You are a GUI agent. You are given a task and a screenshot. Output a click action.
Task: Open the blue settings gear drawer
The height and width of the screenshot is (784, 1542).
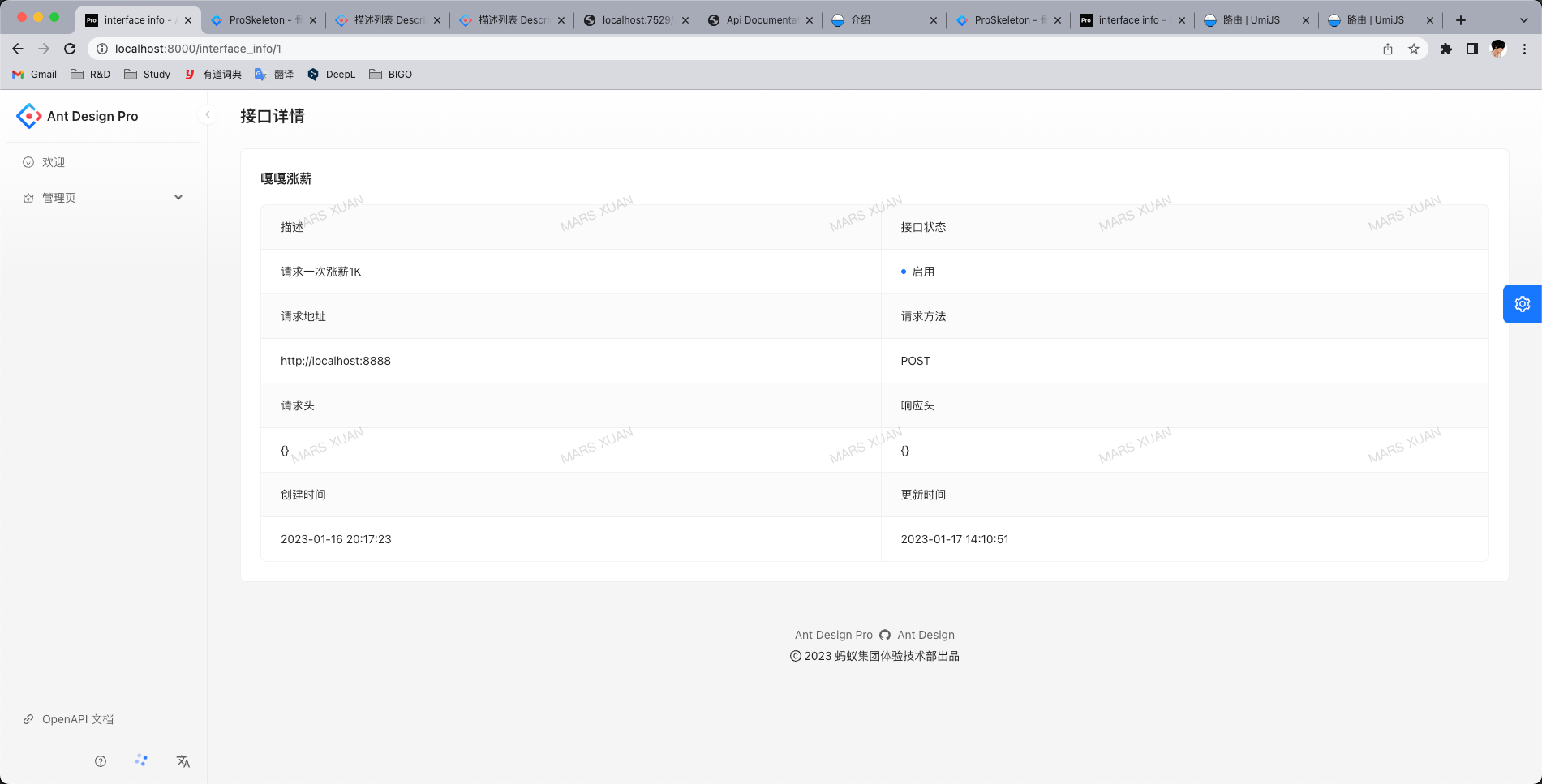[1522, 304]
